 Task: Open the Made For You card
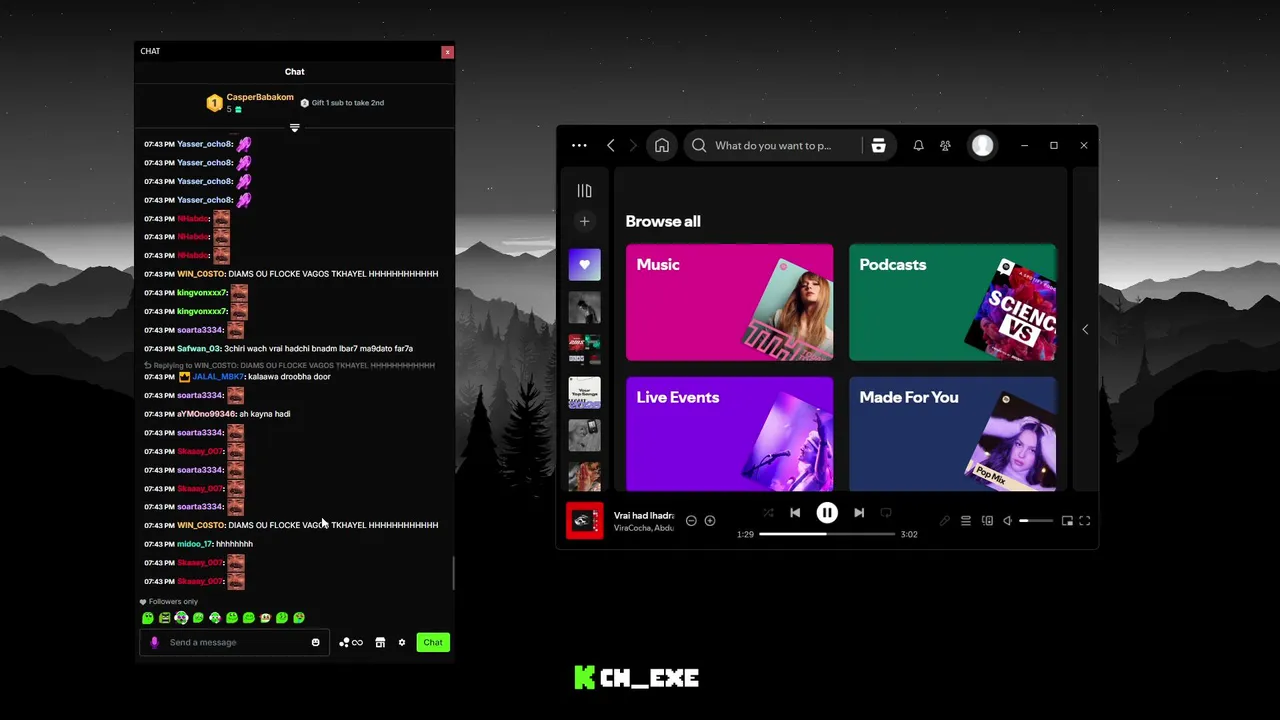tap(952, 433)
